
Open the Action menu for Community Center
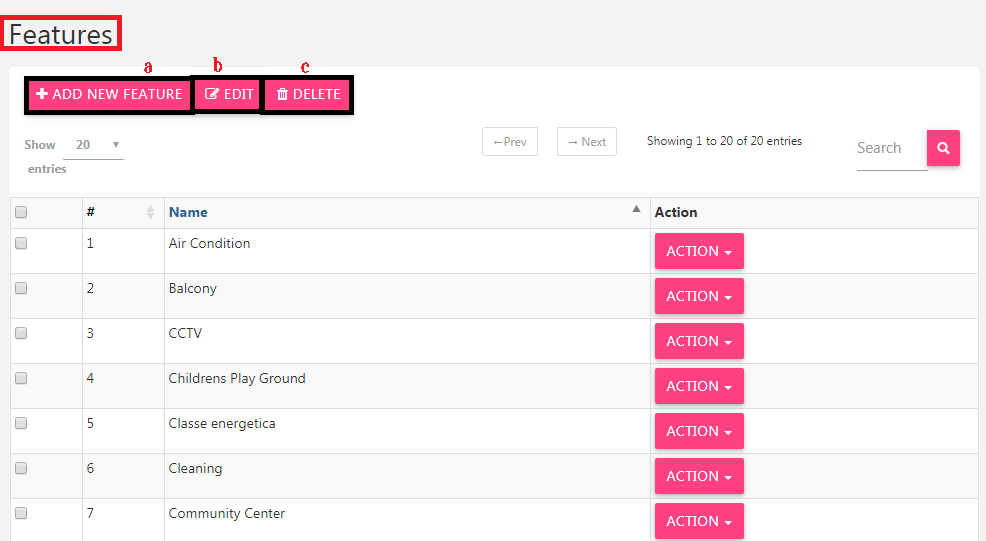699,521
